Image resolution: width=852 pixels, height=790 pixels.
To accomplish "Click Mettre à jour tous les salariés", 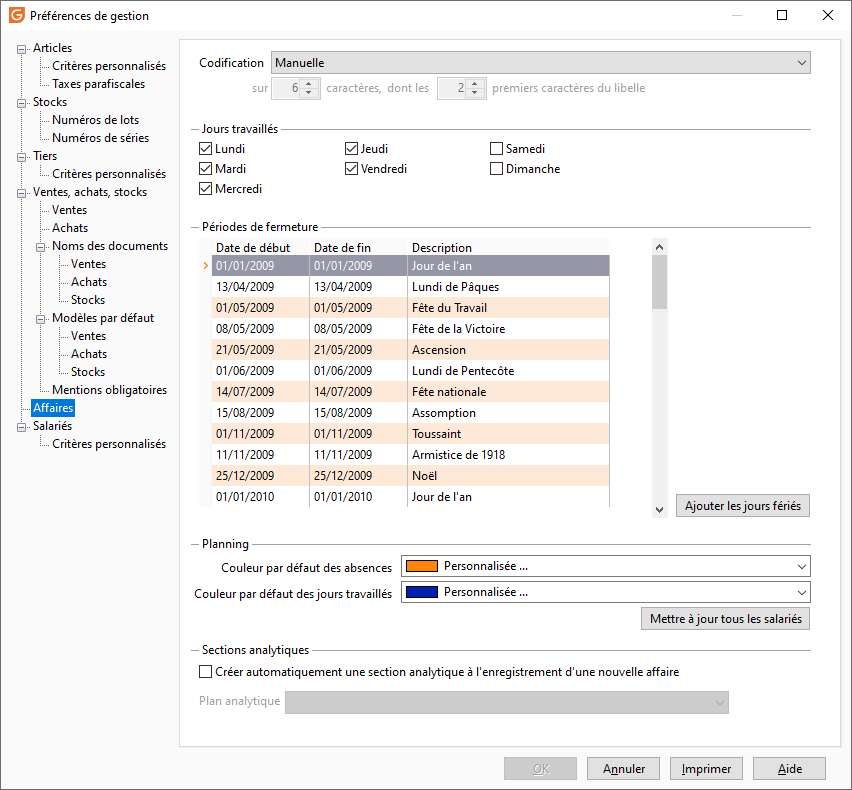I will coord(725,619).
